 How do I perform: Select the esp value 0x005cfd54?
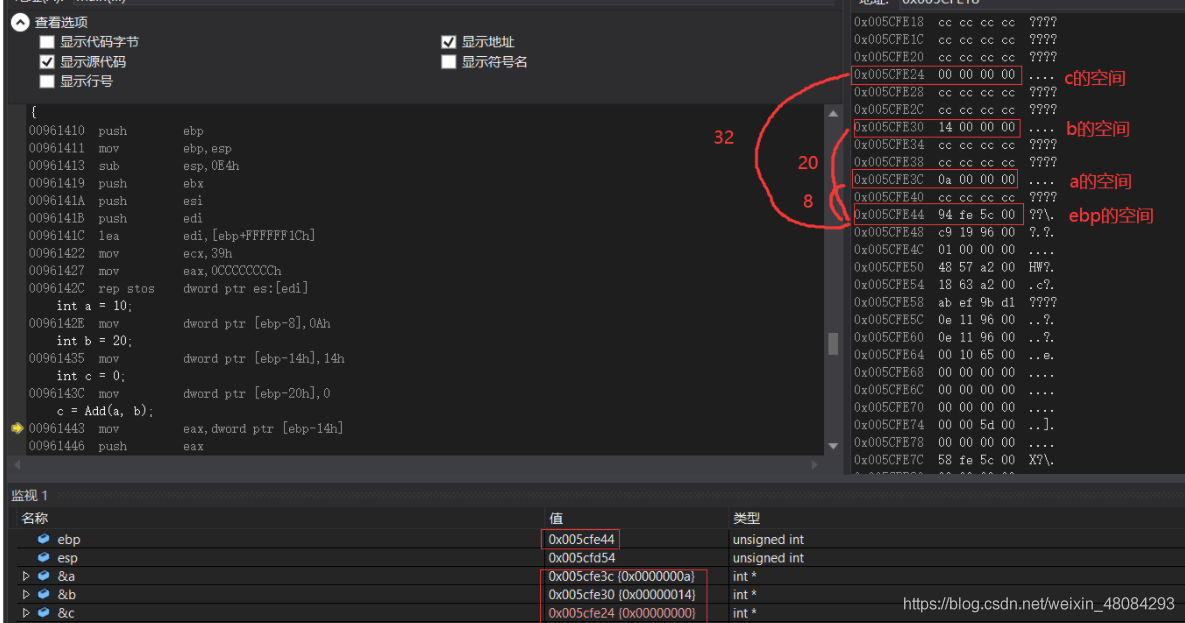582,558
